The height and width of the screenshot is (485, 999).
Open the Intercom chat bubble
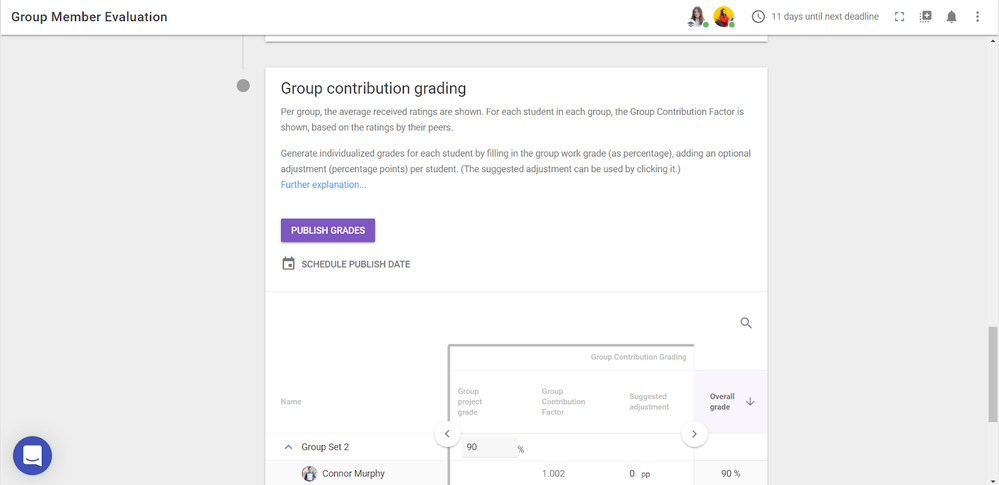pyautogui.click(x=32, y=456)
